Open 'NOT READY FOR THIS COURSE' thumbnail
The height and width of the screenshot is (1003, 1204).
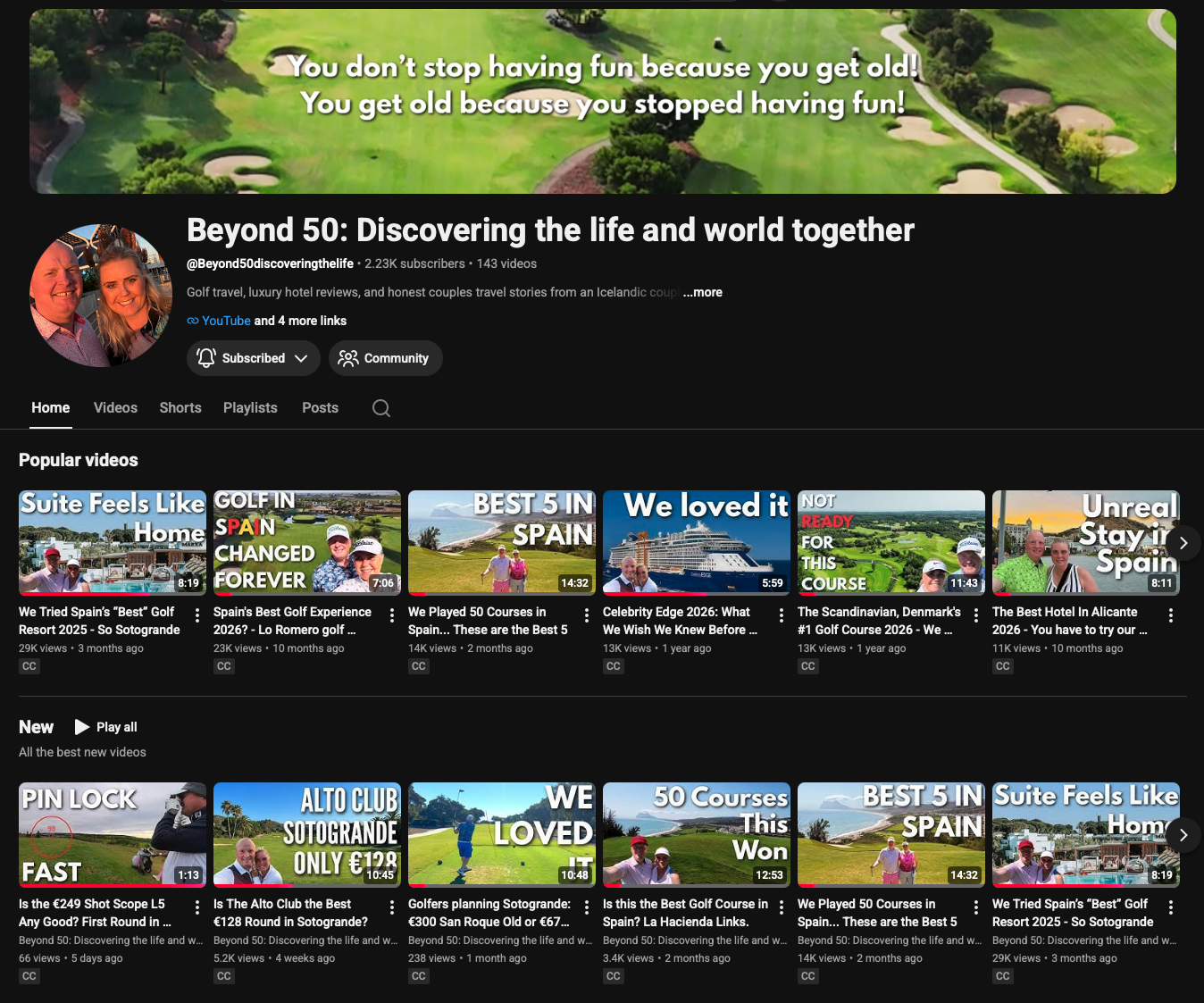coord(891,543)
